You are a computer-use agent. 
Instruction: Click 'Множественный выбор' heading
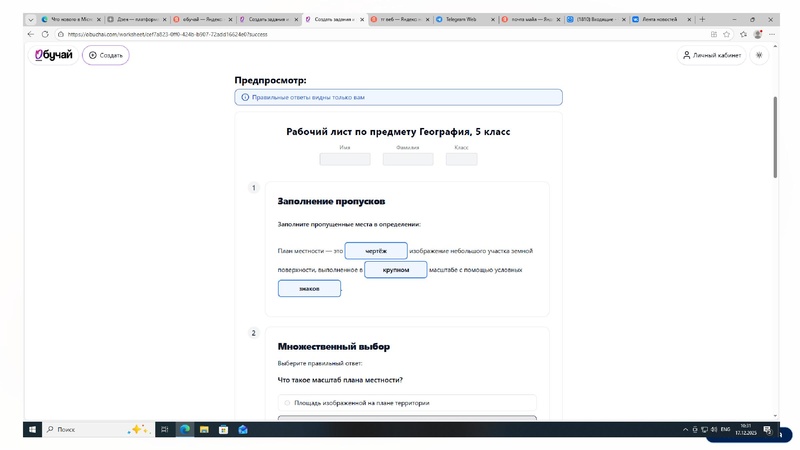tap(334, 347)
